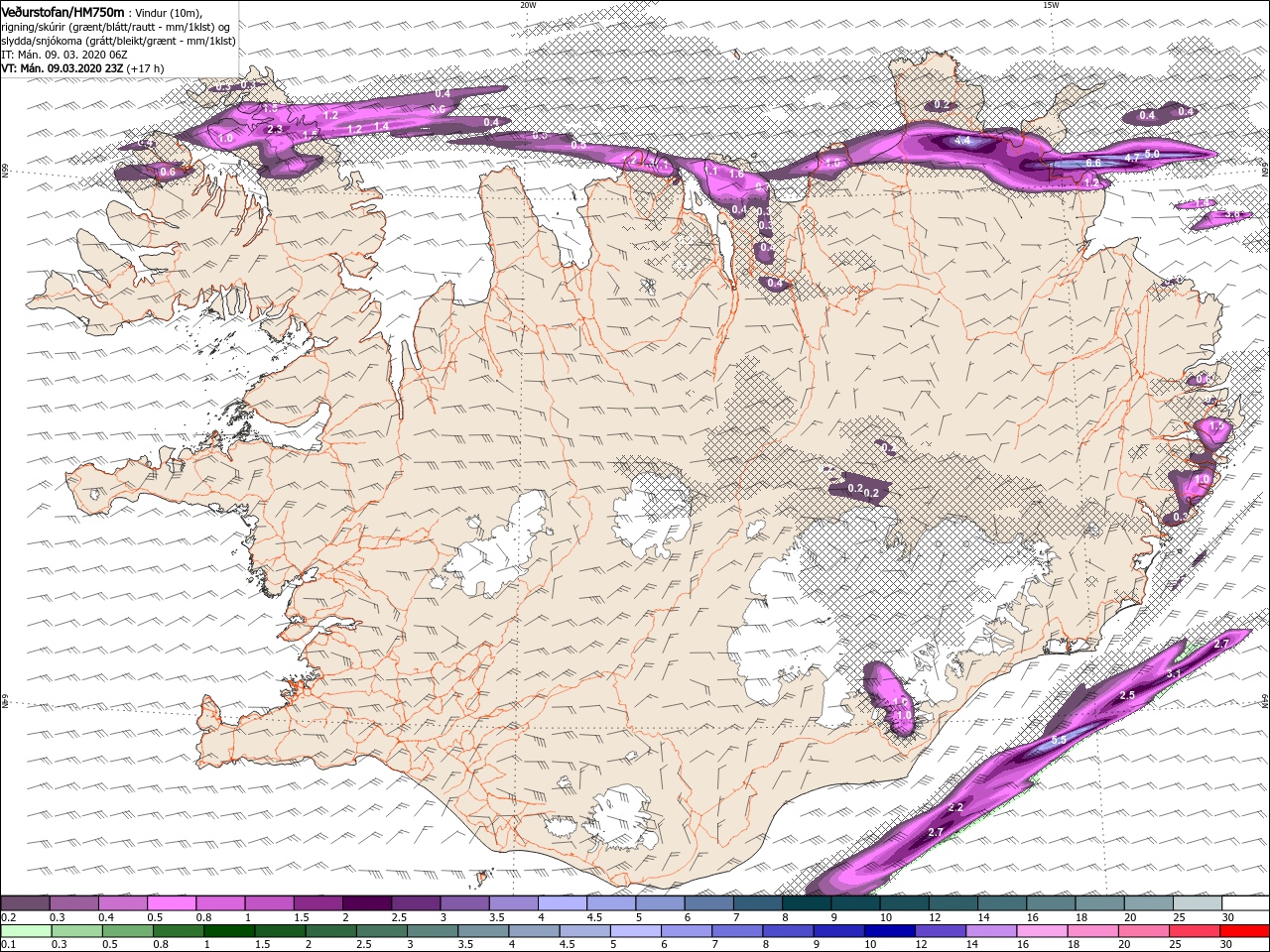Click the '3.1' value in southeast band
The image size is (1270, 952).
pyautogui.click(x=1173, y=673)
